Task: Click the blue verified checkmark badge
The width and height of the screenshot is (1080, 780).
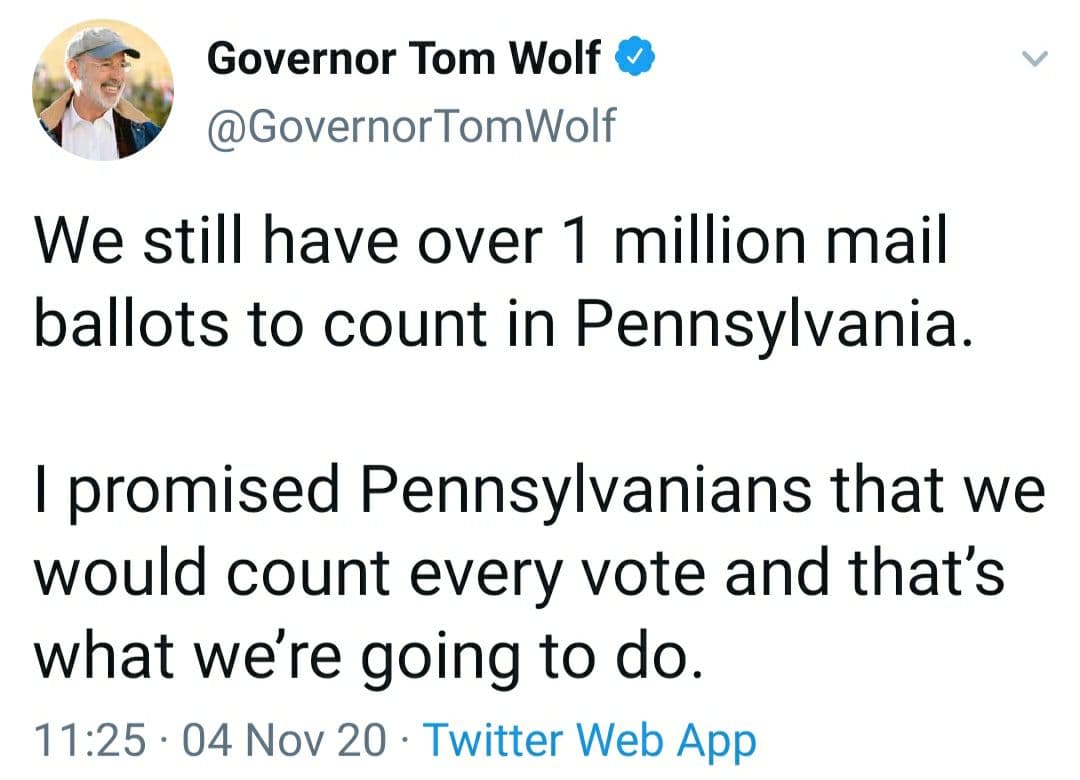Action: (633, 59)
